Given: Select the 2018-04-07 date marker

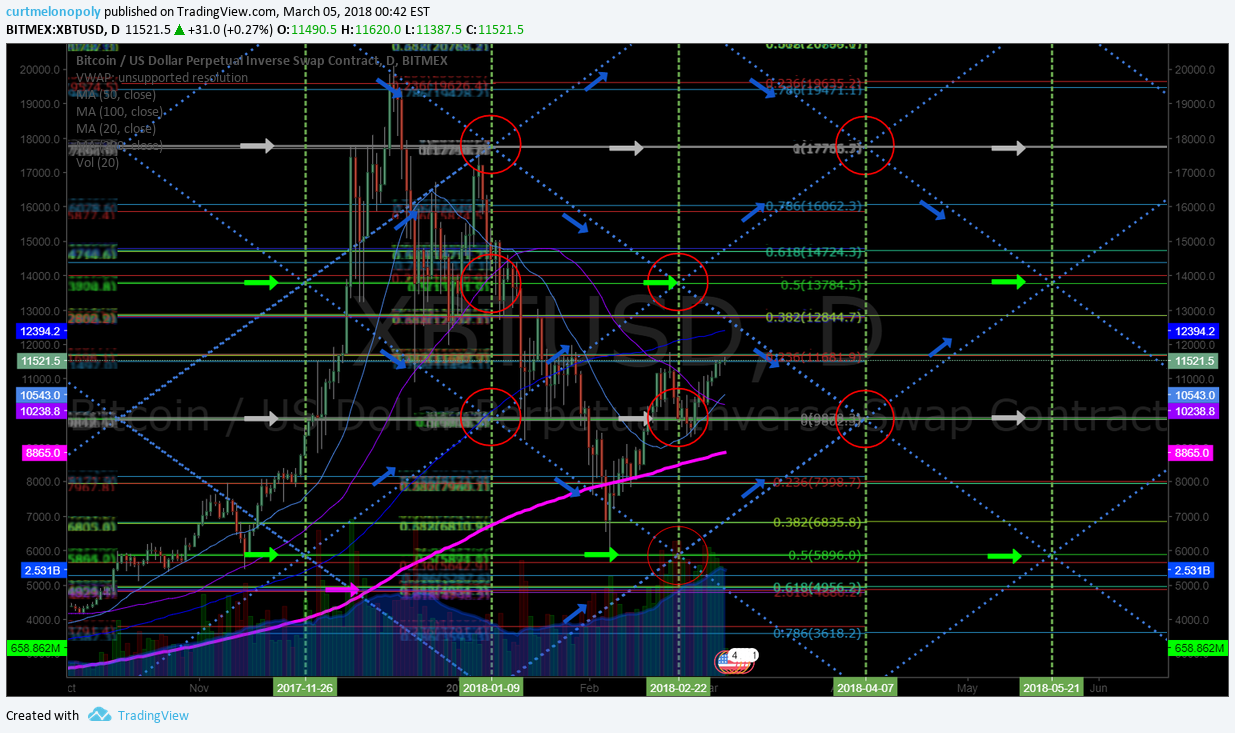Looking at the screenshot, I should pyautogui.click(x=866, y=687).
